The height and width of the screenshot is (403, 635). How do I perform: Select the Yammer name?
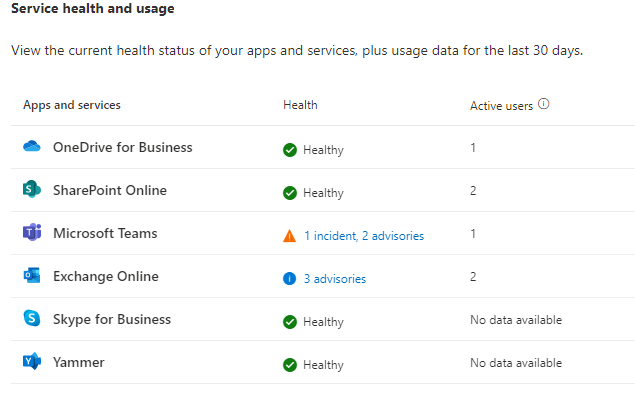click(x=79, y=362)
